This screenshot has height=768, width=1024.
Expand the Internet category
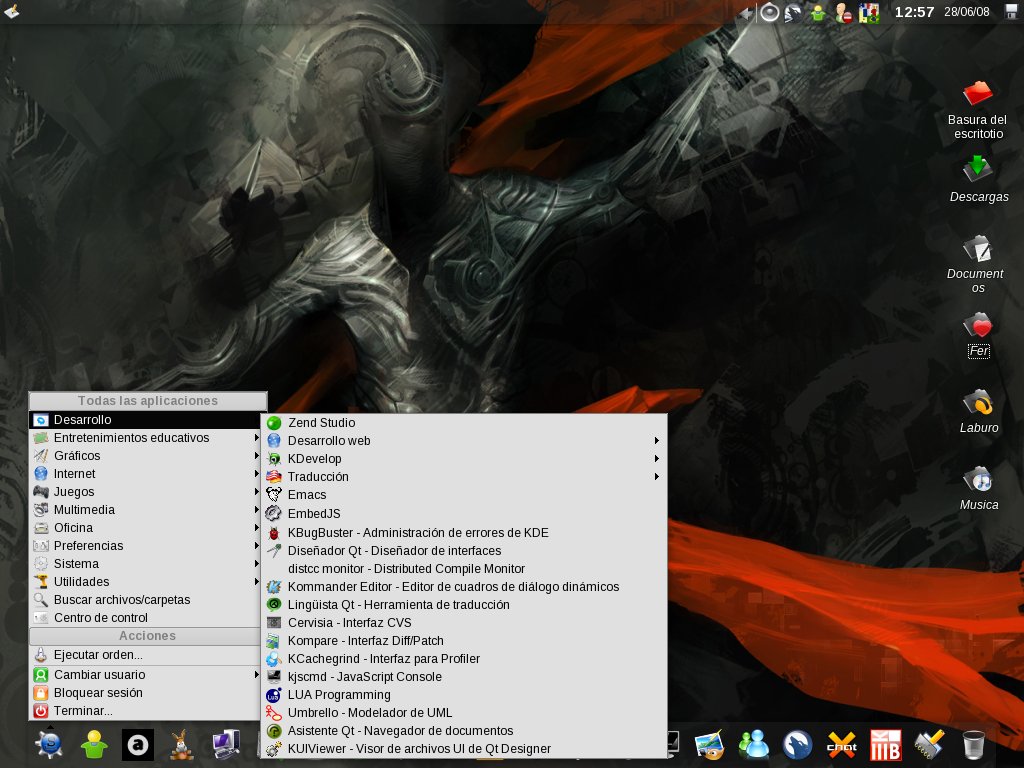click(x=146, y=473)
